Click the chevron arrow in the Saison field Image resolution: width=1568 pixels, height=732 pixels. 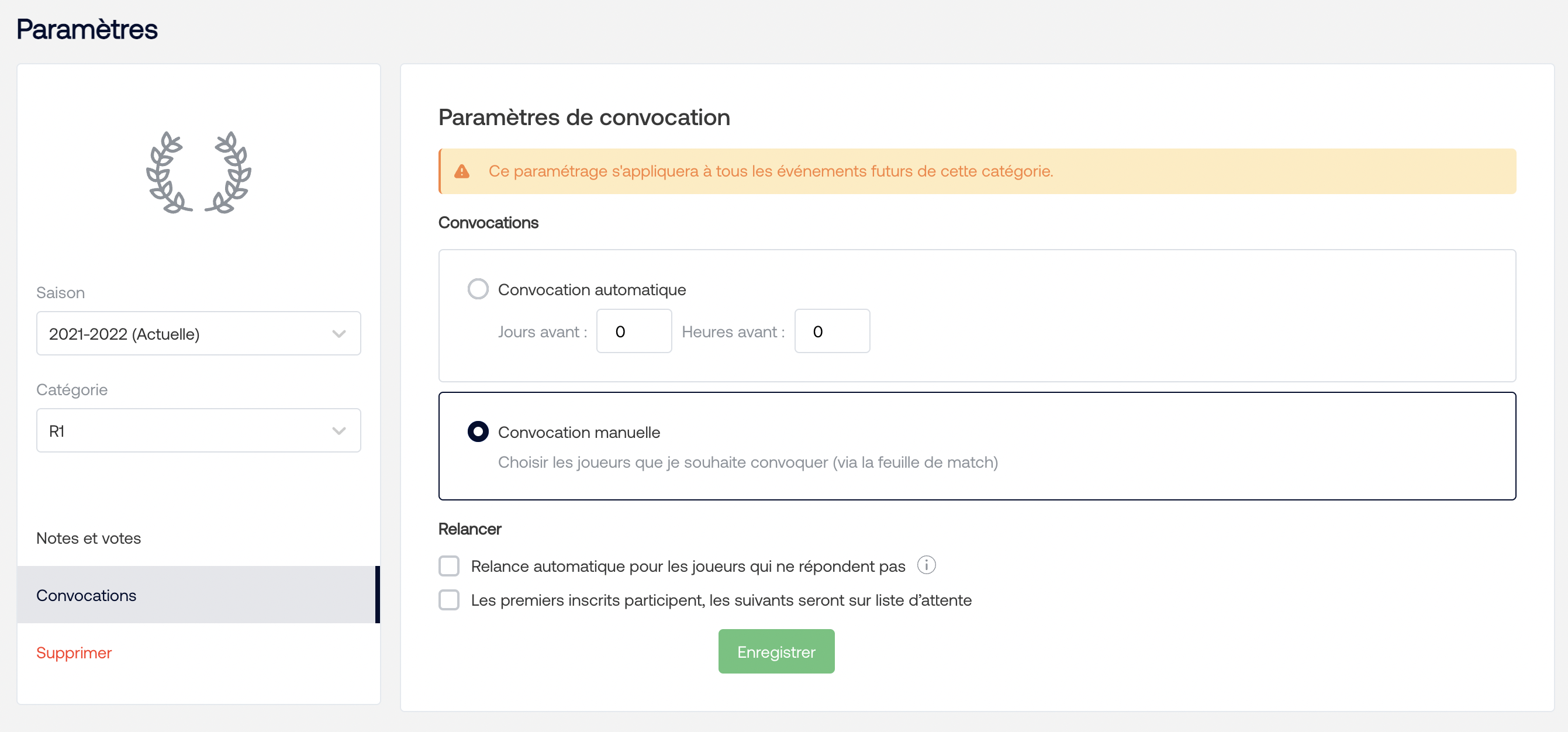point(339,333)
